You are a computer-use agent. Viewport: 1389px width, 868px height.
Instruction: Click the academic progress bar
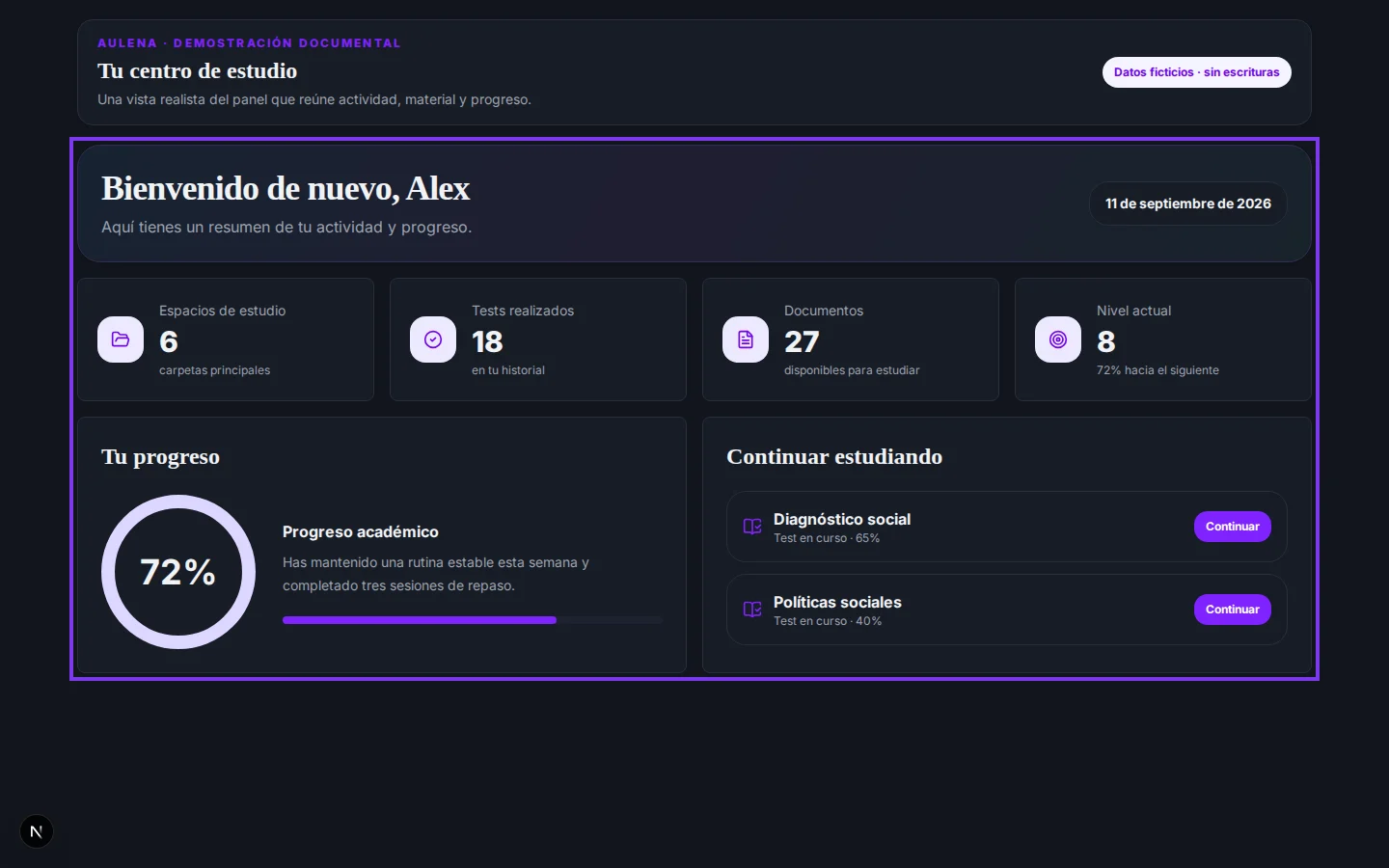click(x=473, y=620)
